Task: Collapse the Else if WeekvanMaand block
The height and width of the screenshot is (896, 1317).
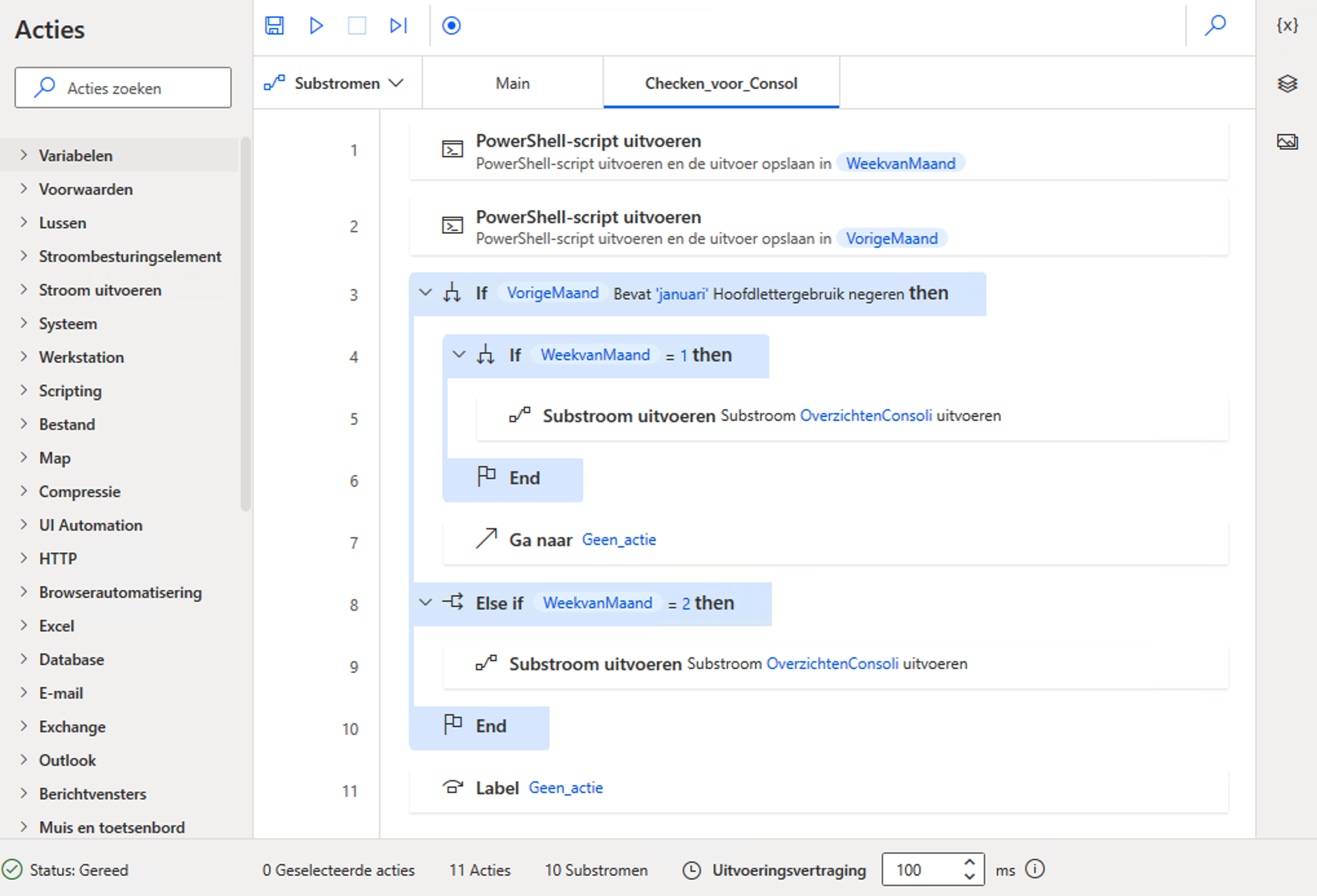Action: tap(425, 603)
